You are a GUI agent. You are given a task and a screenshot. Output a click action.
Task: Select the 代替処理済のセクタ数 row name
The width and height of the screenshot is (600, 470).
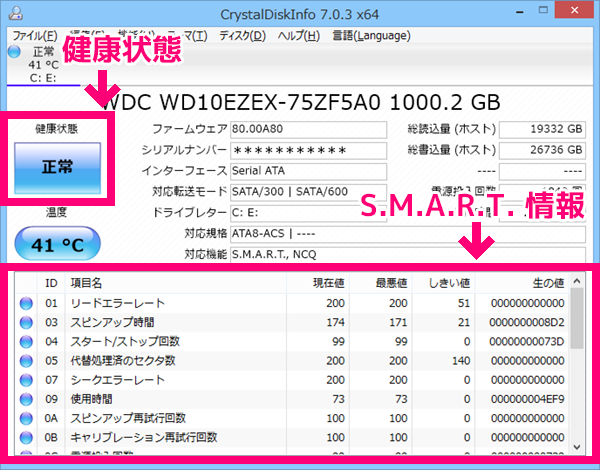tap(123, 361)
